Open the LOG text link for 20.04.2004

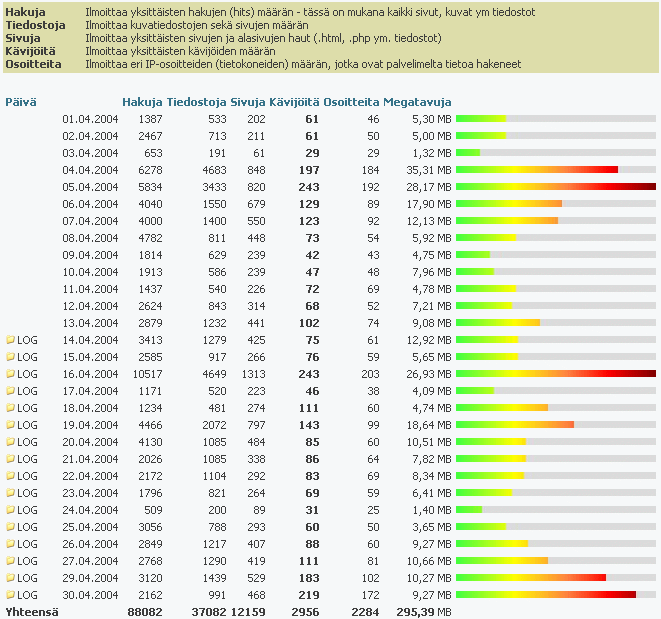pyautogui.click(x=28, y=442)
